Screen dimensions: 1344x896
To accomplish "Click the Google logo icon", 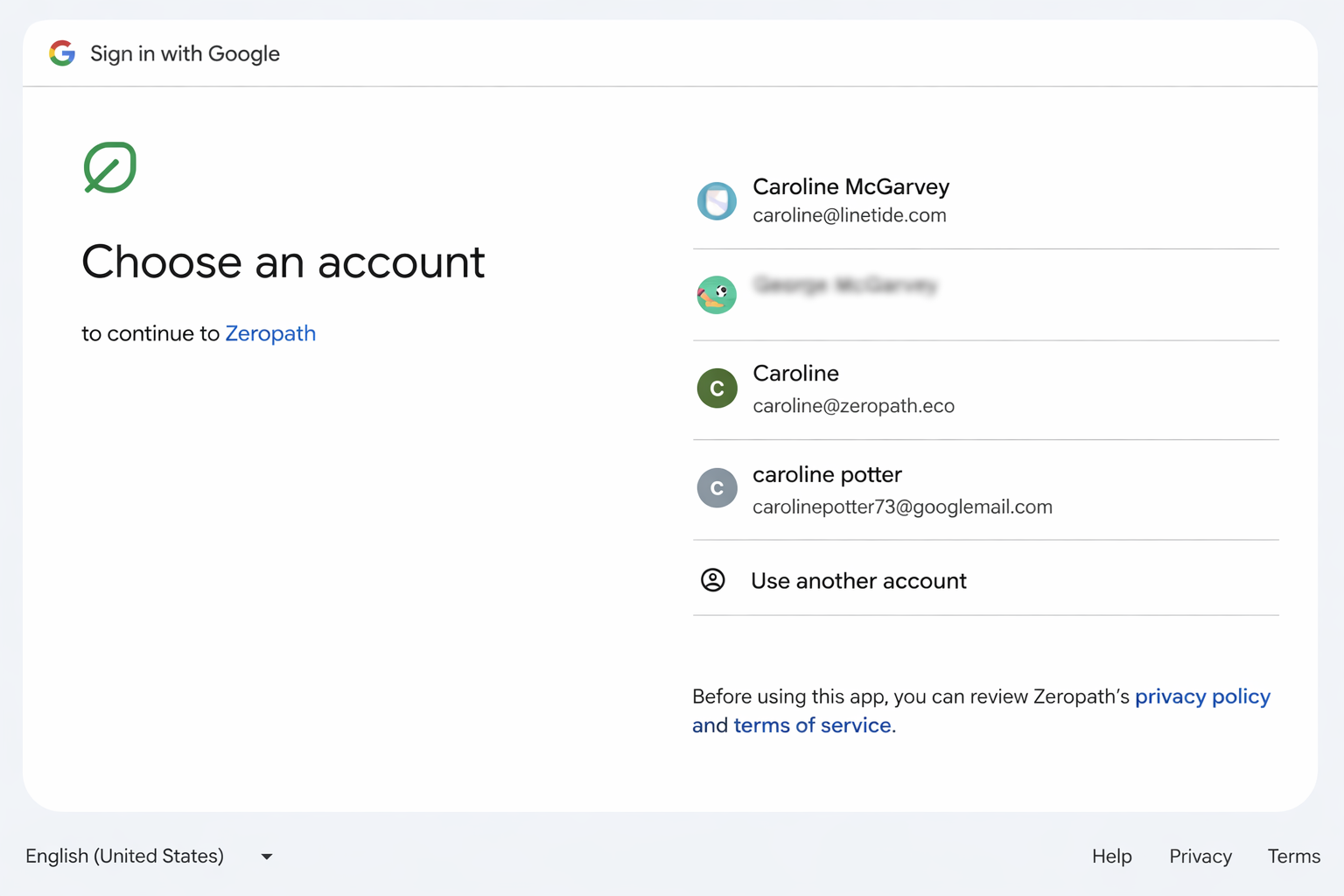I will tap(62, 53).
